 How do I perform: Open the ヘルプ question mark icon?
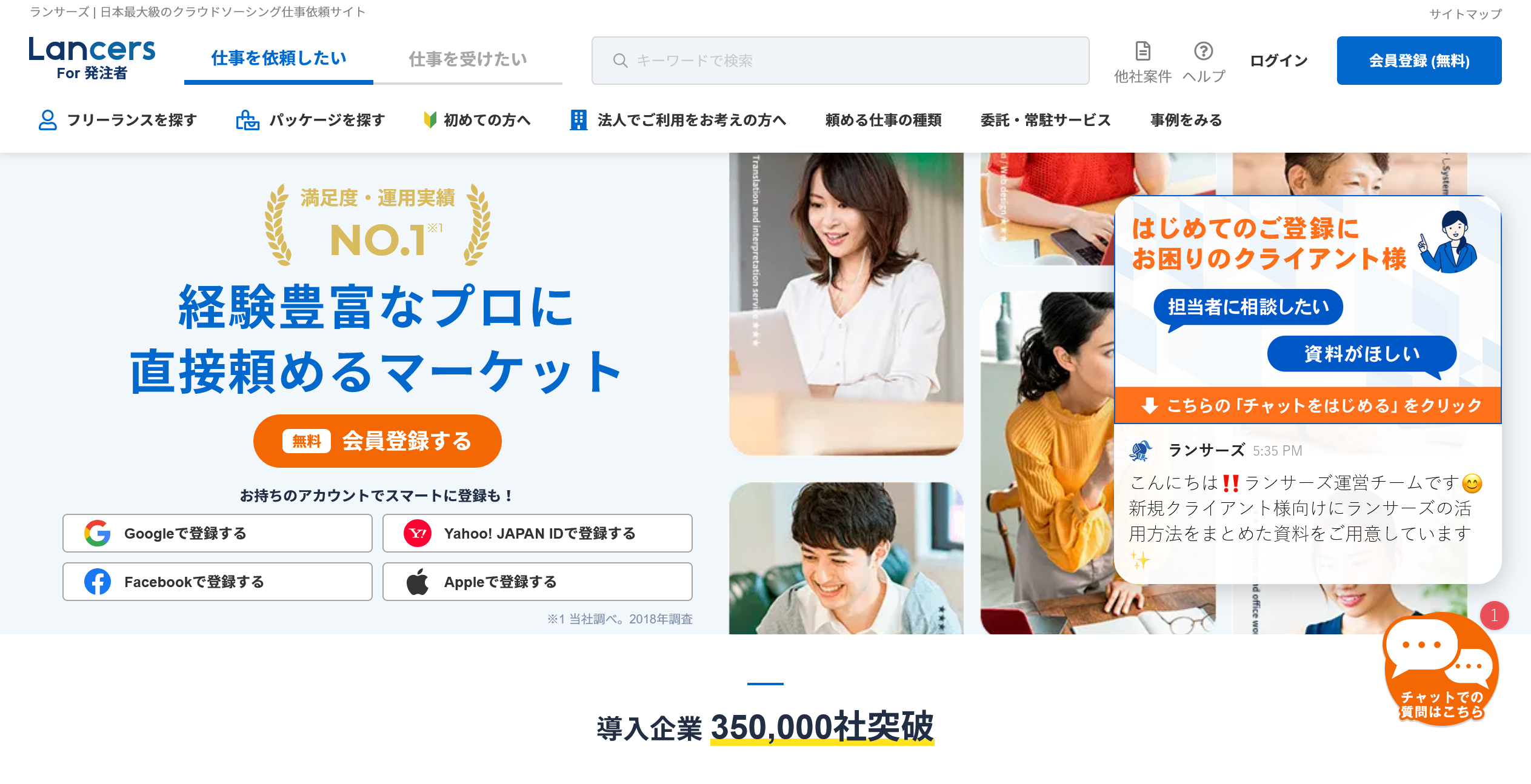(x=1203, y=51)
